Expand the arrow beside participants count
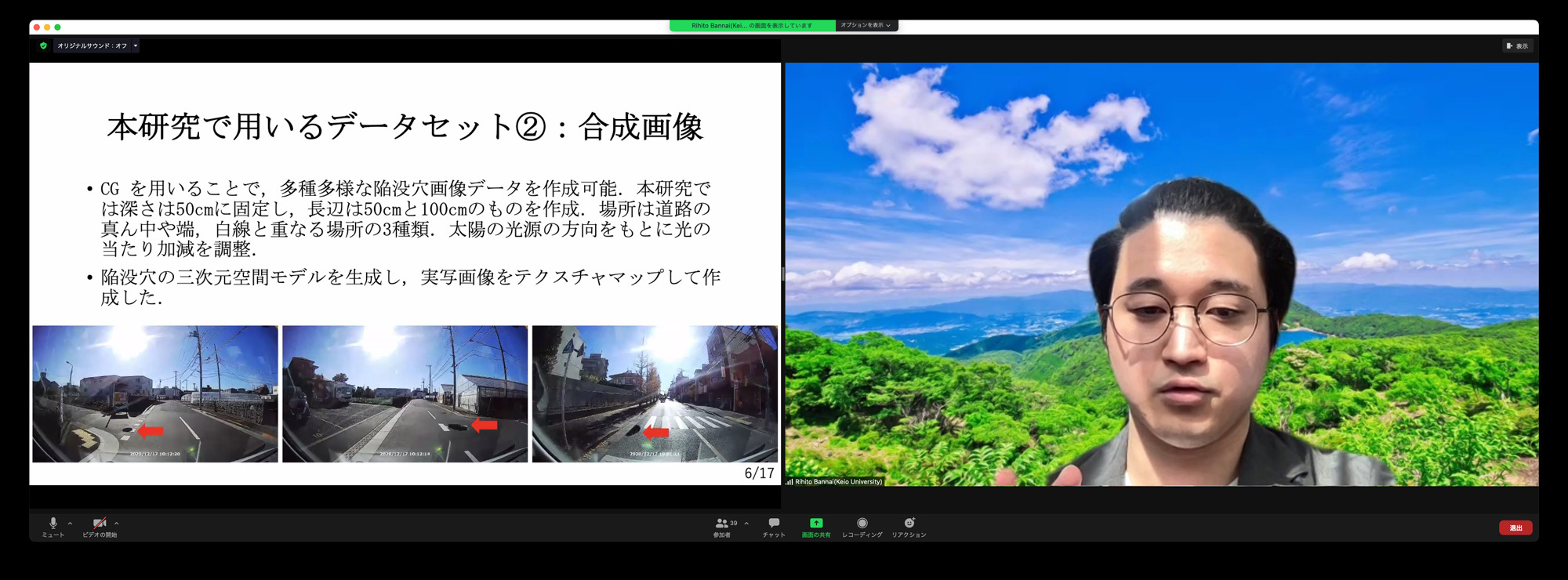 point(746,523)
